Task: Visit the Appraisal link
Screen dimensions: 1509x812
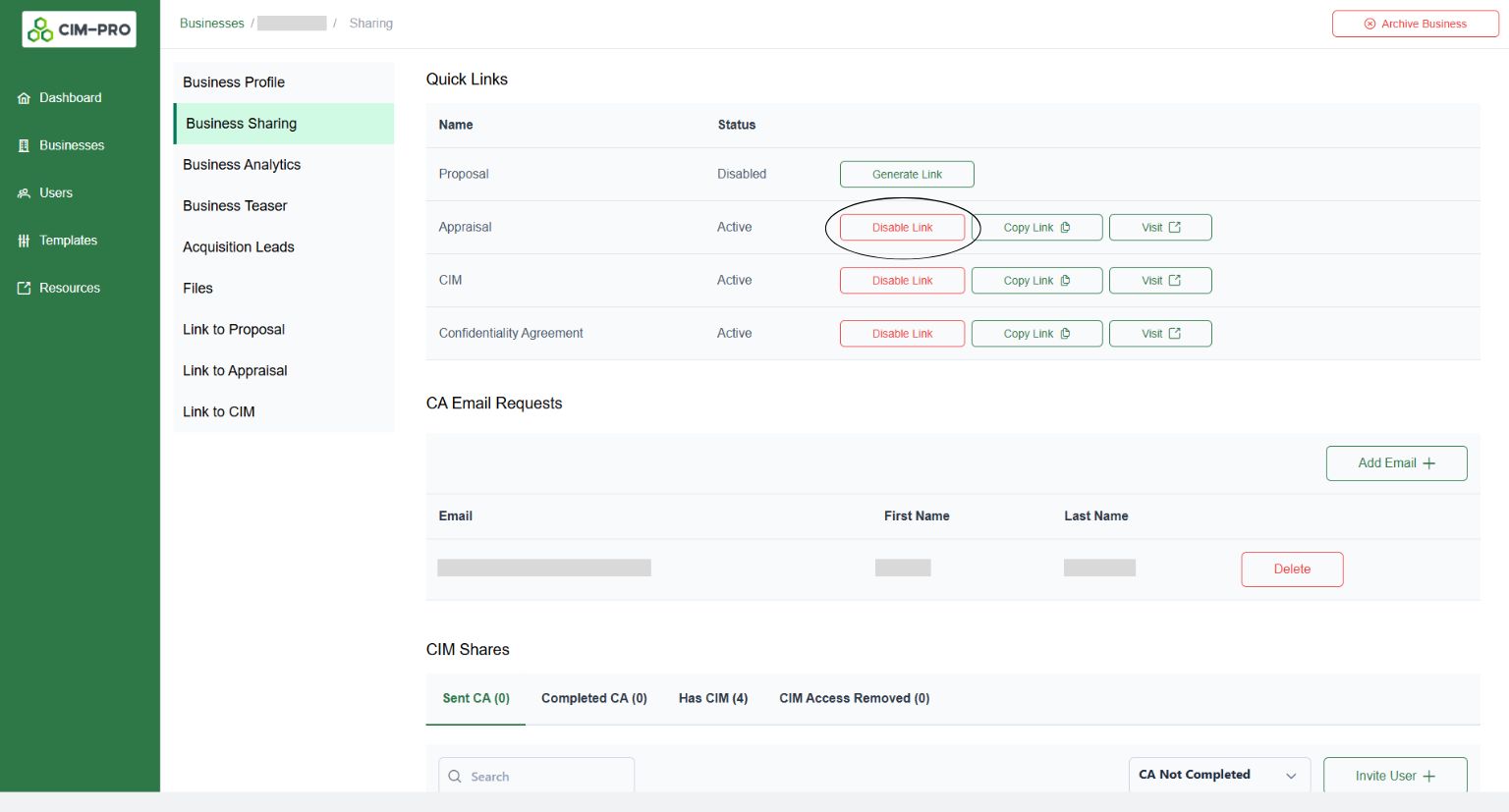Action: coord(1160,227)
